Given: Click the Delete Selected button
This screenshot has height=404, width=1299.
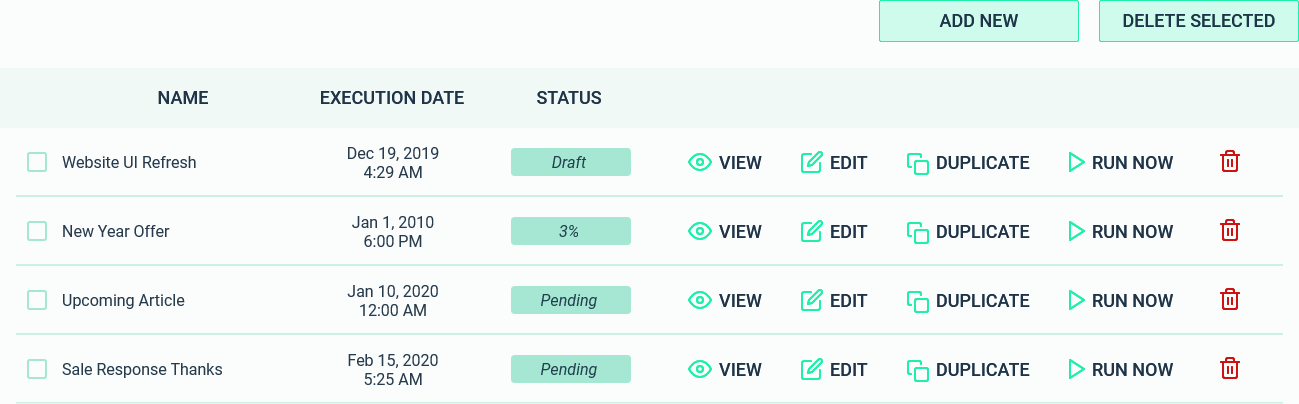Looking at the screenshot, I should coord(1199,21).
